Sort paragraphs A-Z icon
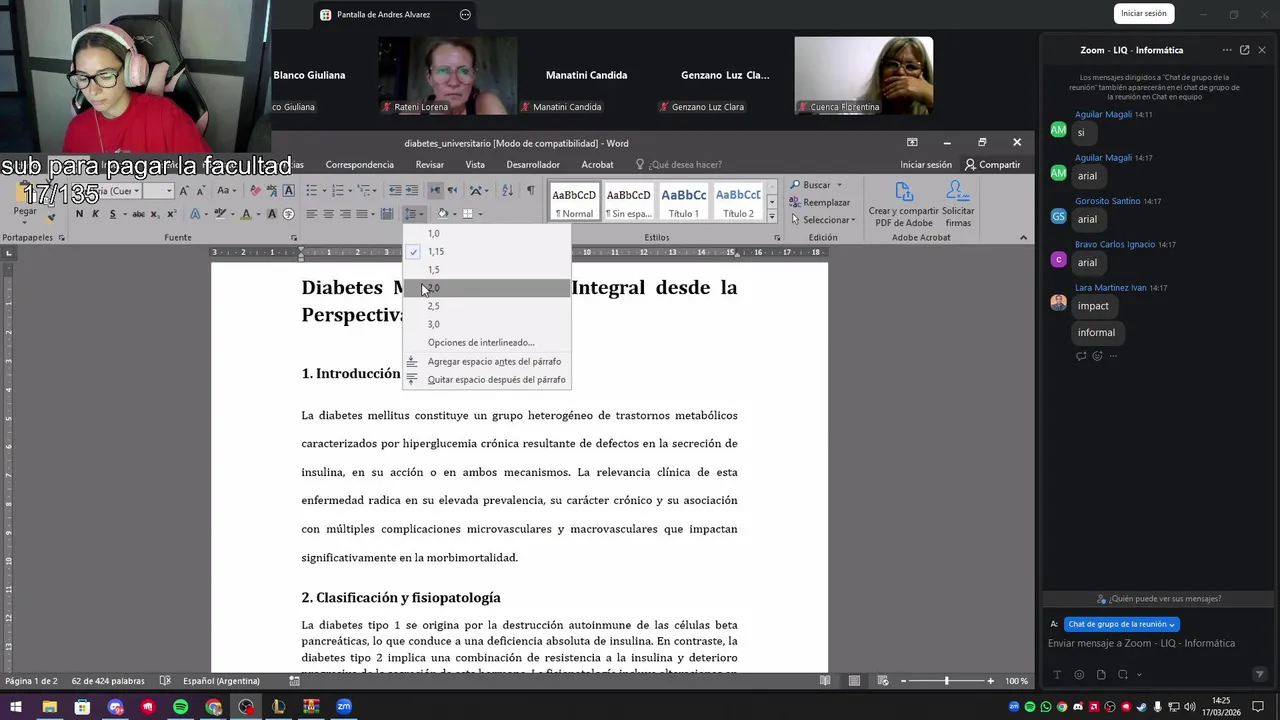Viewport: 1280px width, 720px height. (x=507, y=190)
